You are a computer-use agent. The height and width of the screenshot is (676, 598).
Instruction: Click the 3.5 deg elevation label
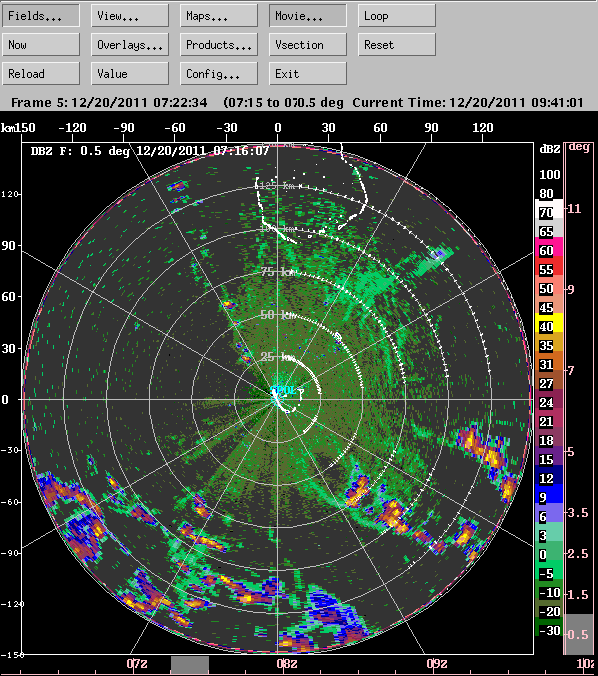tap(578, 513)
